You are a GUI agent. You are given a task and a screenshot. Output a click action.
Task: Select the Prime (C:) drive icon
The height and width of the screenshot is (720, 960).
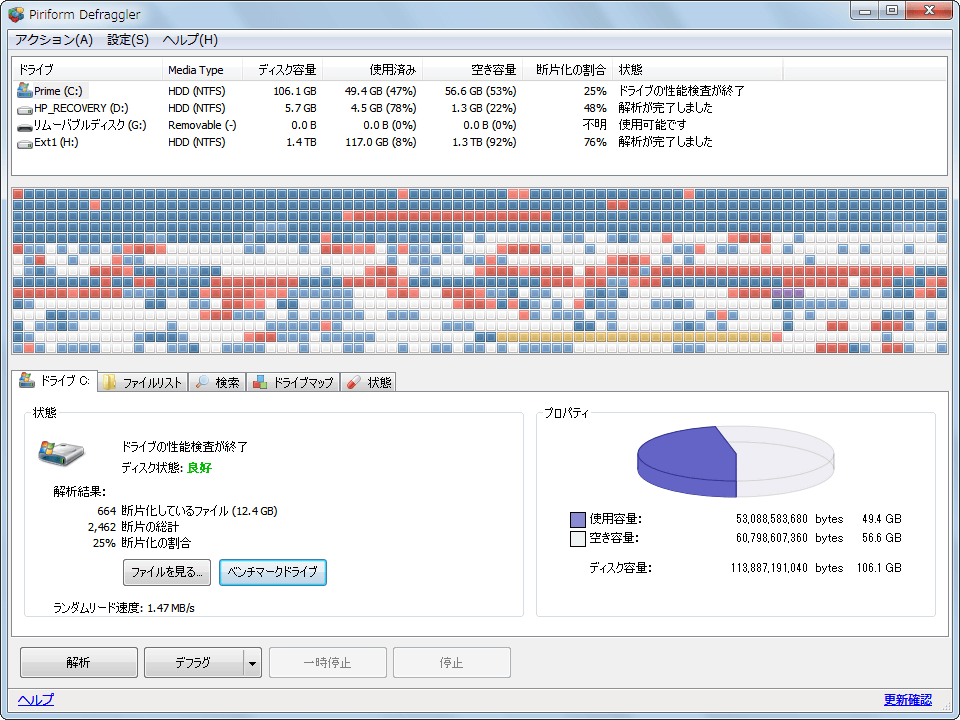[24, 90]
